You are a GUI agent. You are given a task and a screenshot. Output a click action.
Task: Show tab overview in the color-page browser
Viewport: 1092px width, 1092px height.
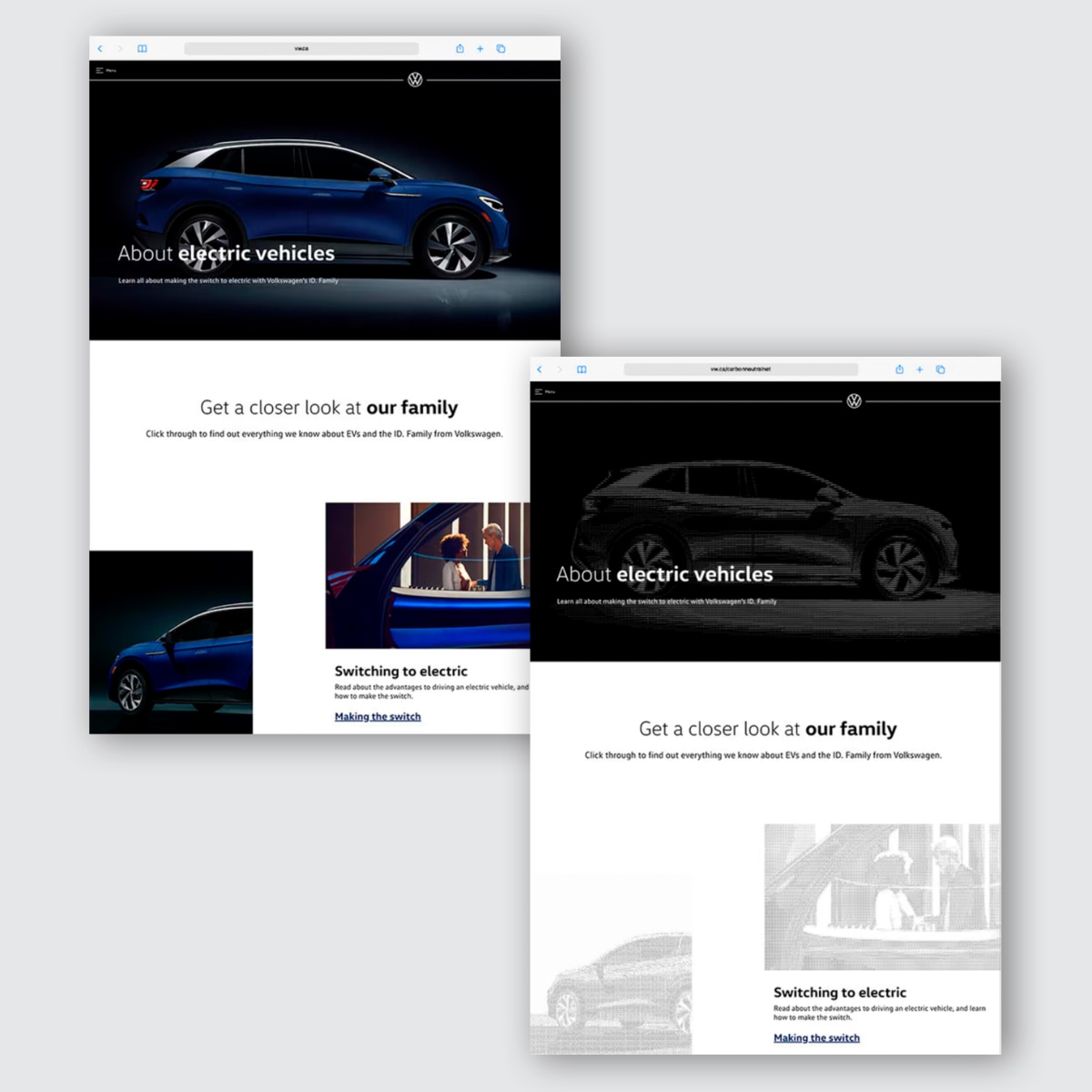click(500, 49)
